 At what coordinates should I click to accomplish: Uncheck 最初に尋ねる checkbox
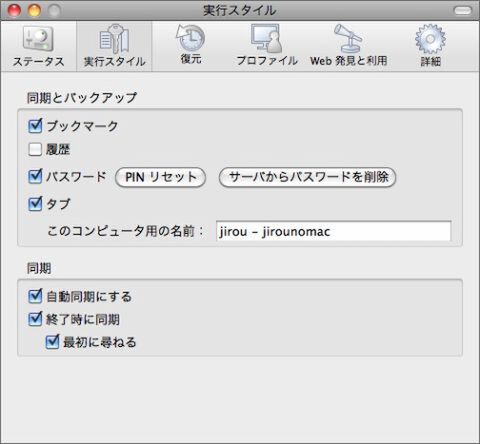tap(52, 342)
